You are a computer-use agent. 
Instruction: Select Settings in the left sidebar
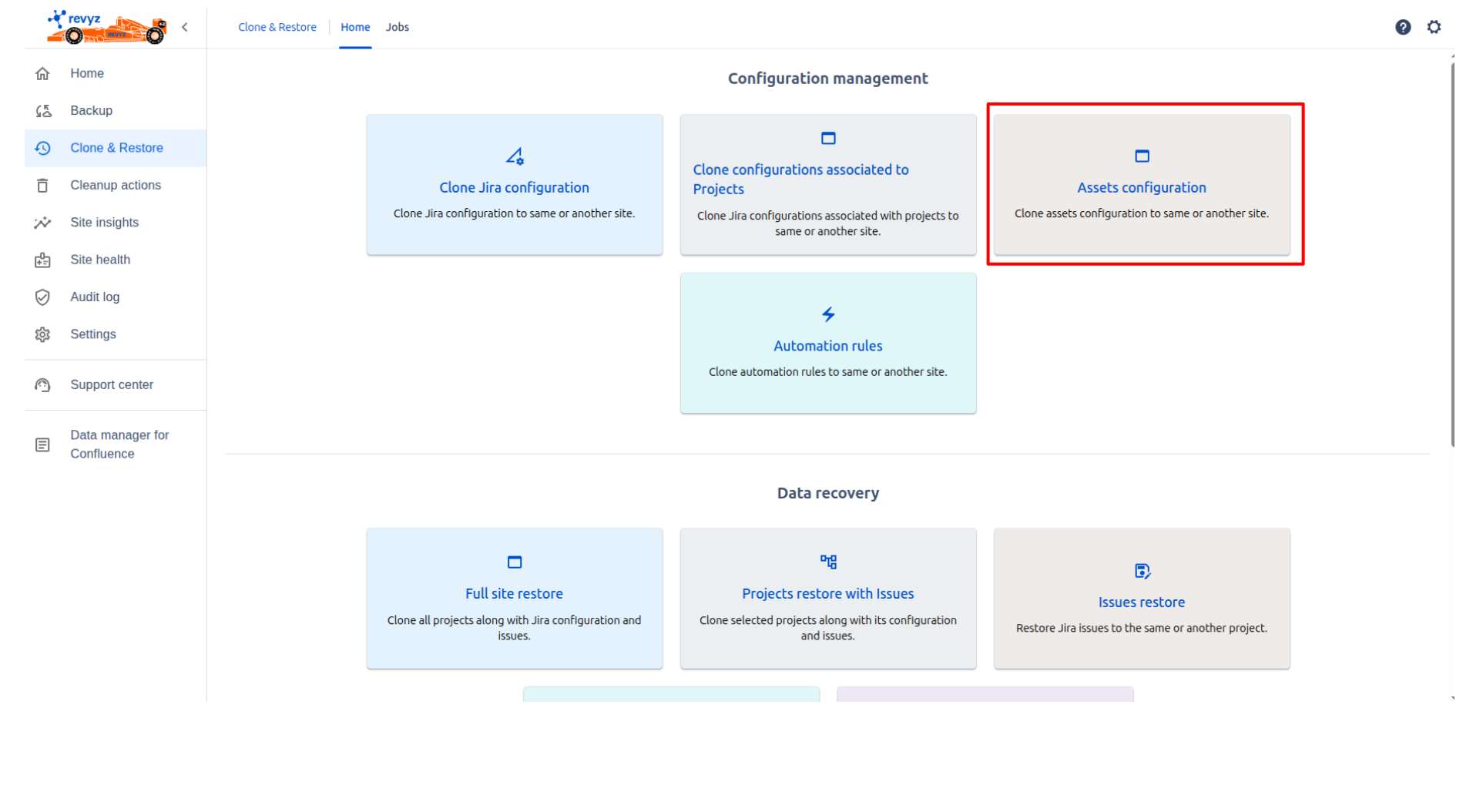coord(92,334)
